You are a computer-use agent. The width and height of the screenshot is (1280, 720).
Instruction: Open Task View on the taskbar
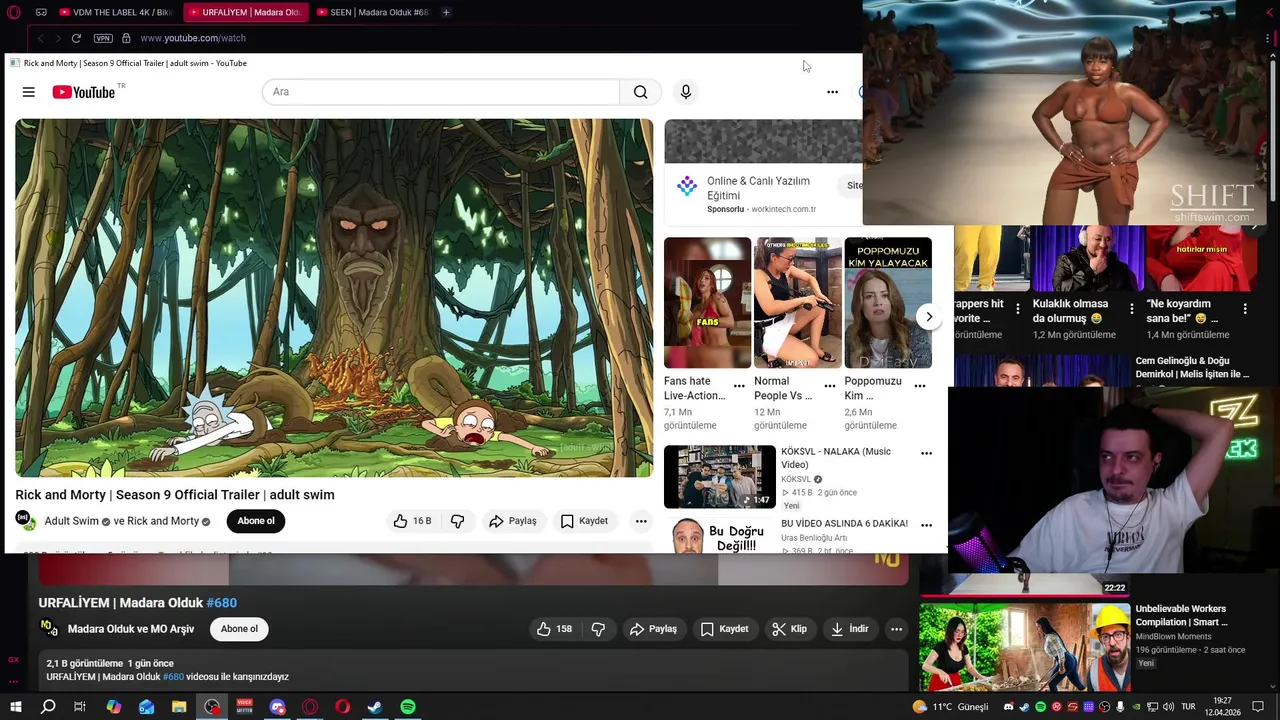pos(80,707)
